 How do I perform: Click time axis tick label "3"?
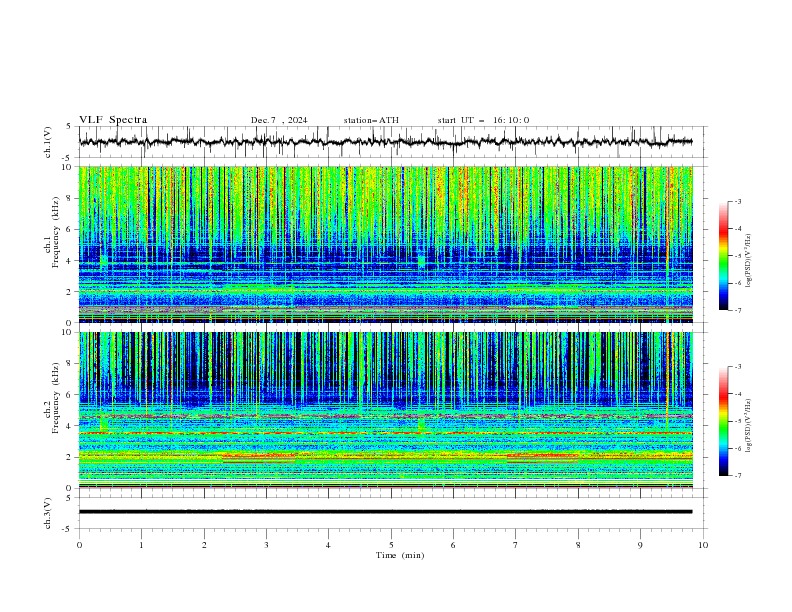click(266, 545)
